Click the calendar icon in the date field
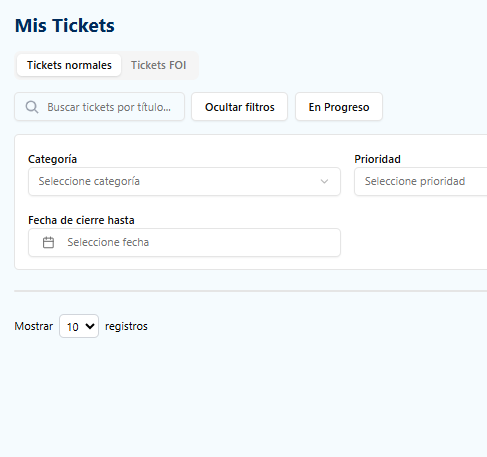 tap(48, 242)
